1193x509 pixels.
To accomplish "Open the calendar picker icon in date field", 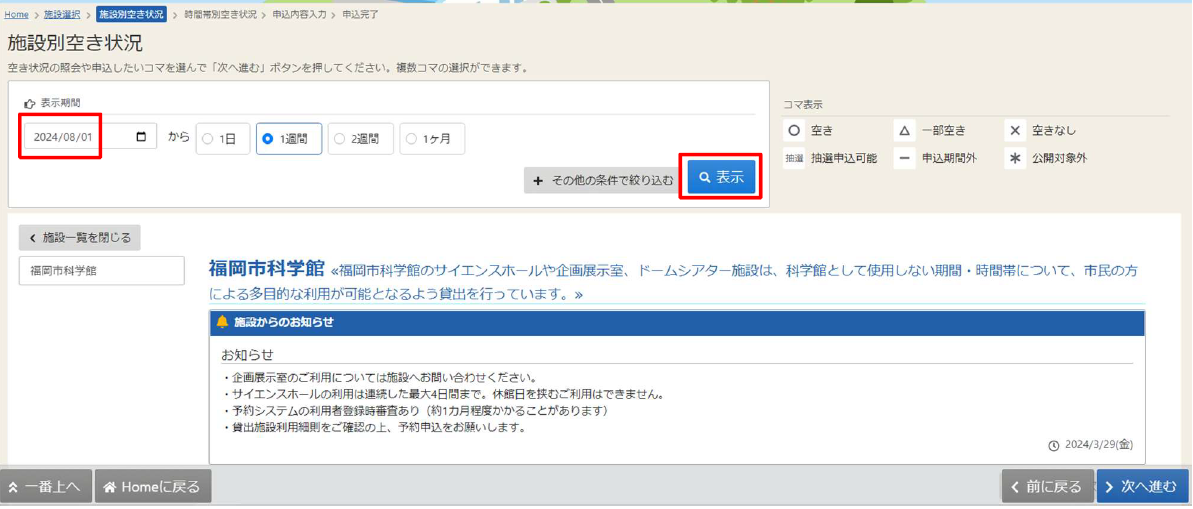I will pos(141,138).
